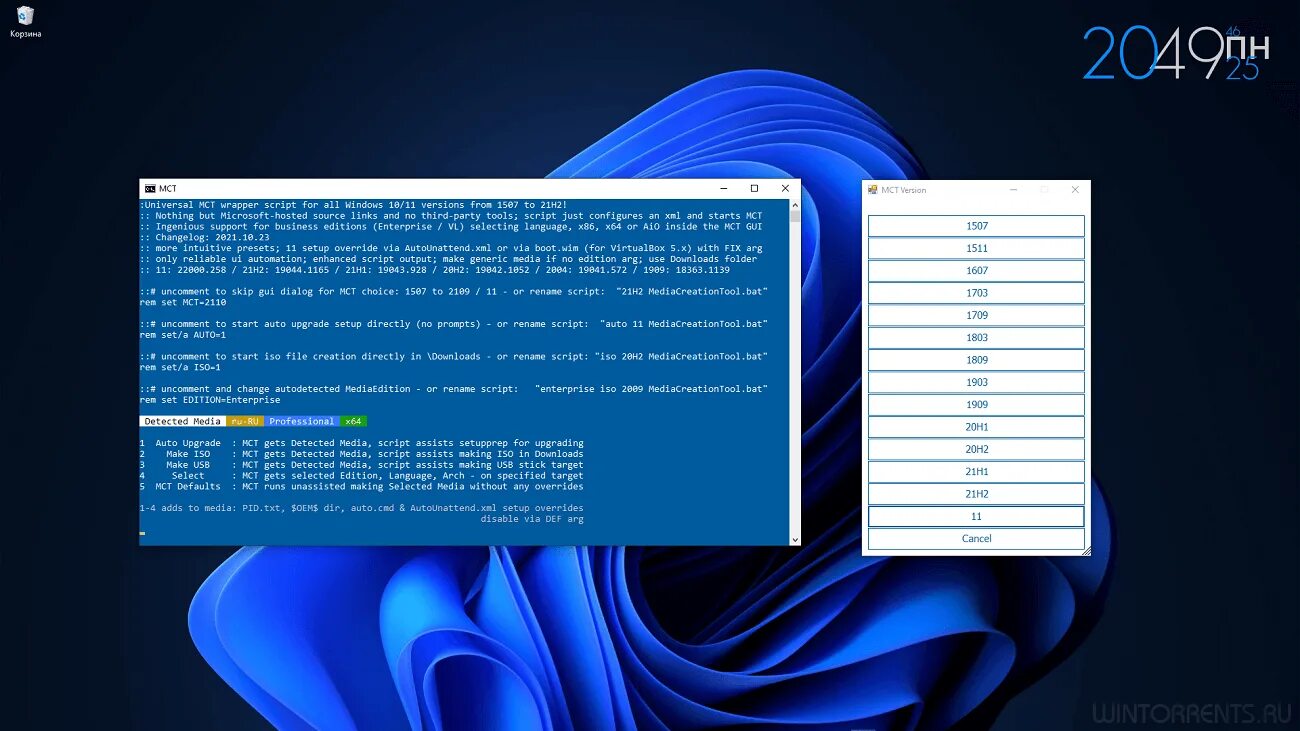Click the Detected Media label in console
Viewport: 1300px width, 731px height.
pyautogui.click(x=183, y=421)
